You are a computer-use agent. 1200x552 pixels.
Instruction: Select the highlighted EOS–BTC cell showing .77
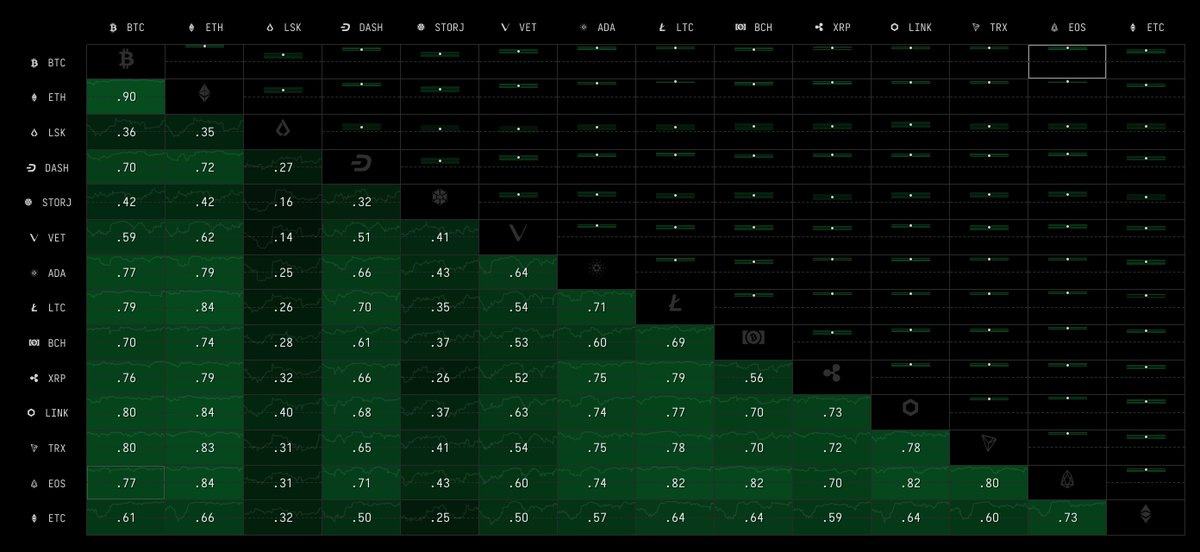point(126,483)
